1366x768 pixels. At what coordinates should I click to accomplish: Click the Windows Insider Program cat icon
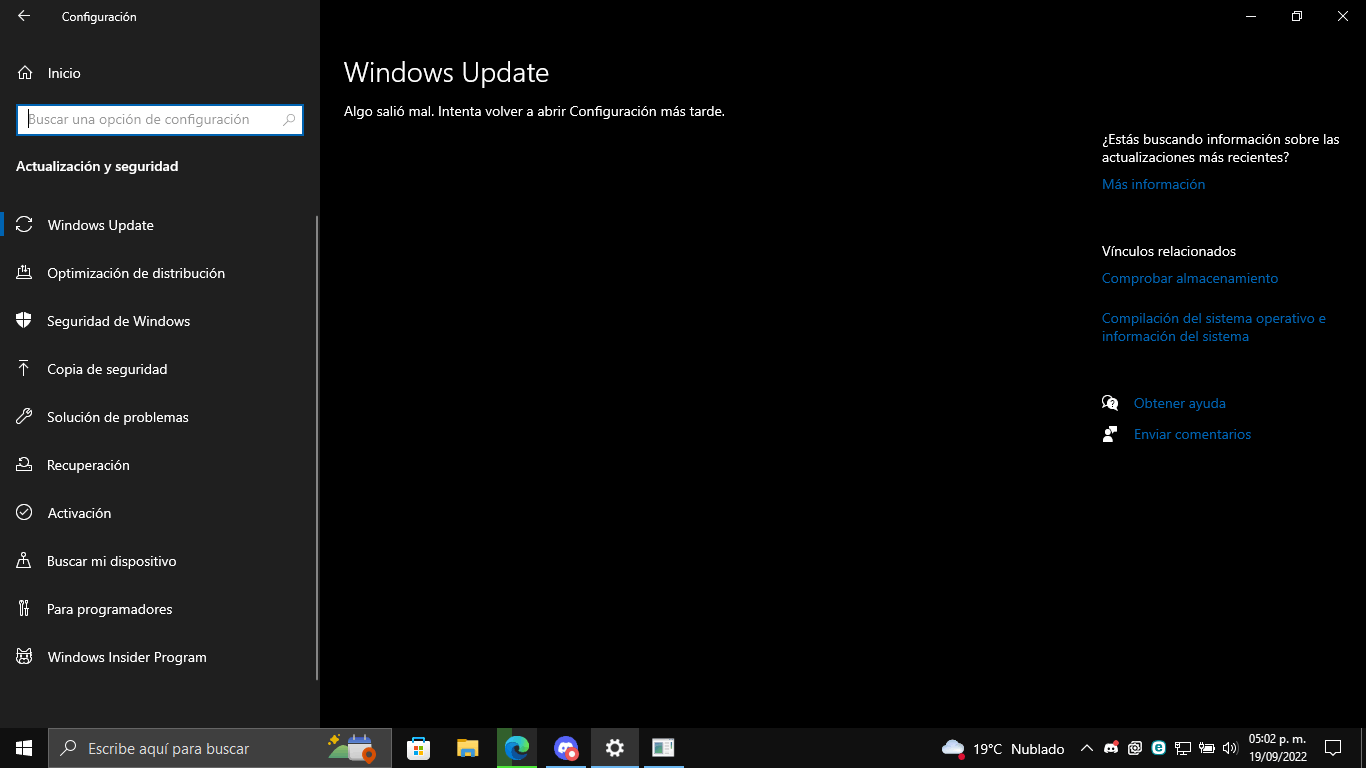pos(25,657)
